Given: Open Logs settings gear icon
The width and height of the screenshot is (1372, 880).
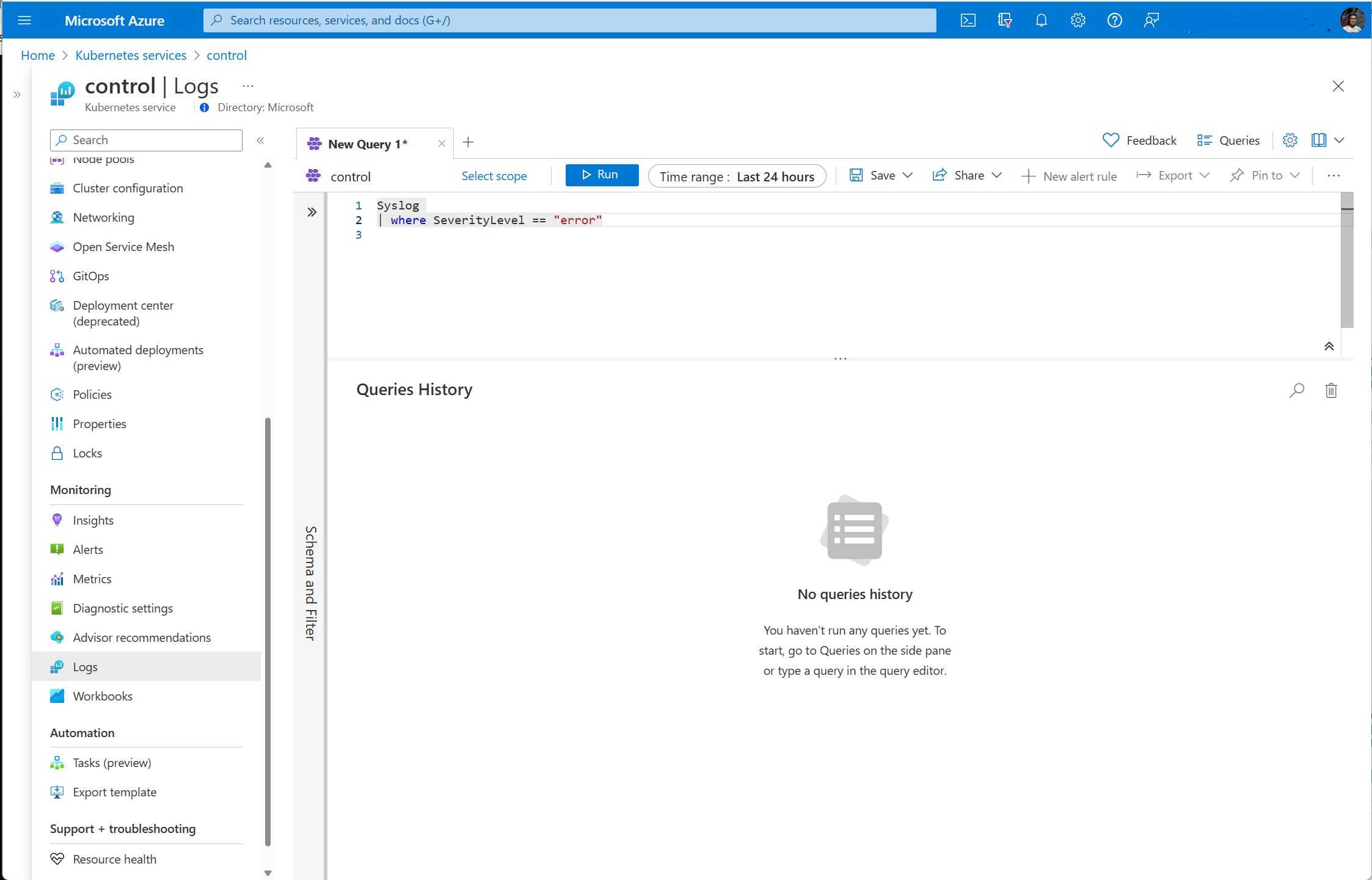Looking at the screenshot, I should click(x=1290, y=140).
